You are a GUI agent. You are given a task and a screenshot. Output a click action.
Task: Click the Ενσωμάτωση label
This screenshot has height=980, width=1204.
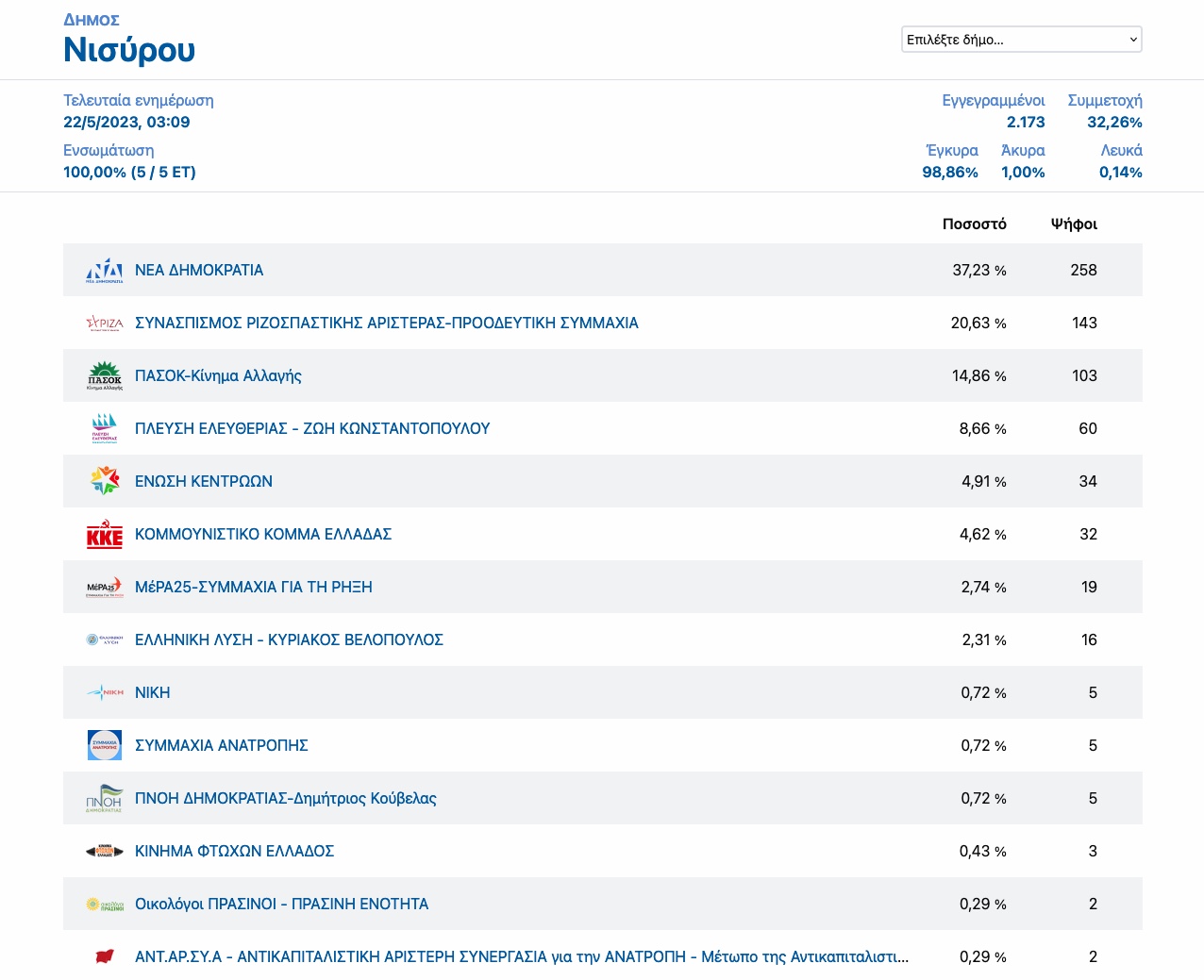click(x=109, y=150)
